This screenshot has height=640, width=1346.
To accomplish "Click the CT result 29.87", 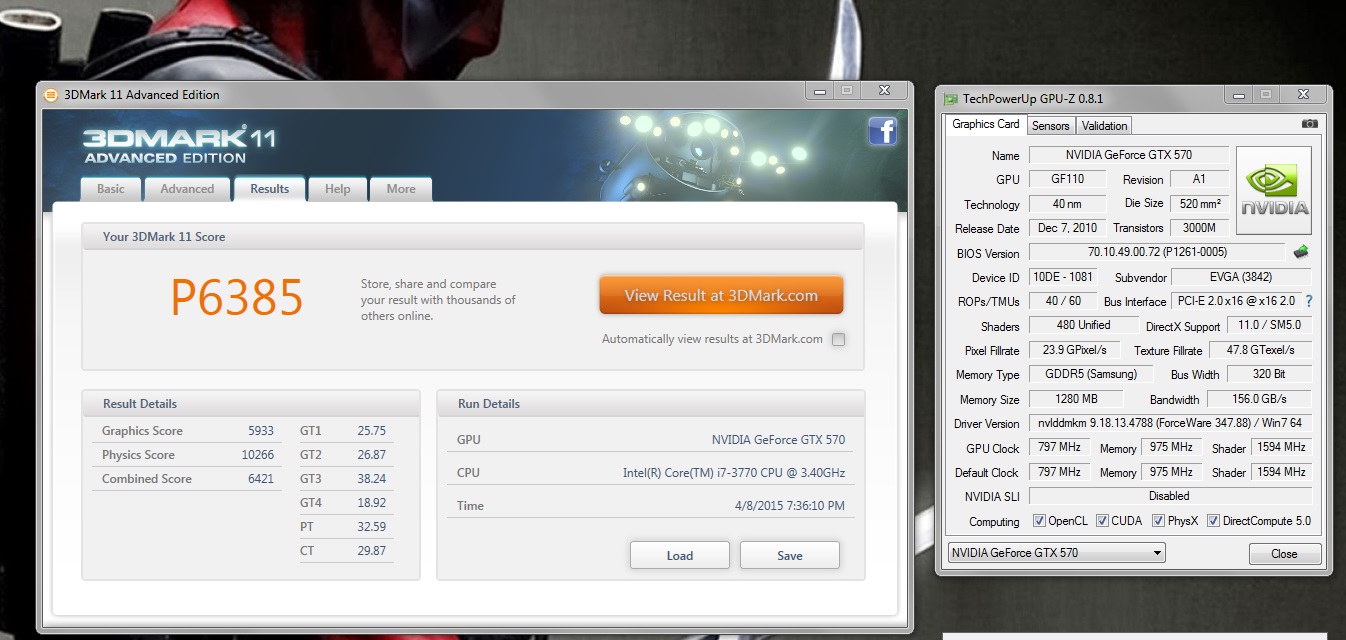I will pyautogui.click(x=371, y=551).
